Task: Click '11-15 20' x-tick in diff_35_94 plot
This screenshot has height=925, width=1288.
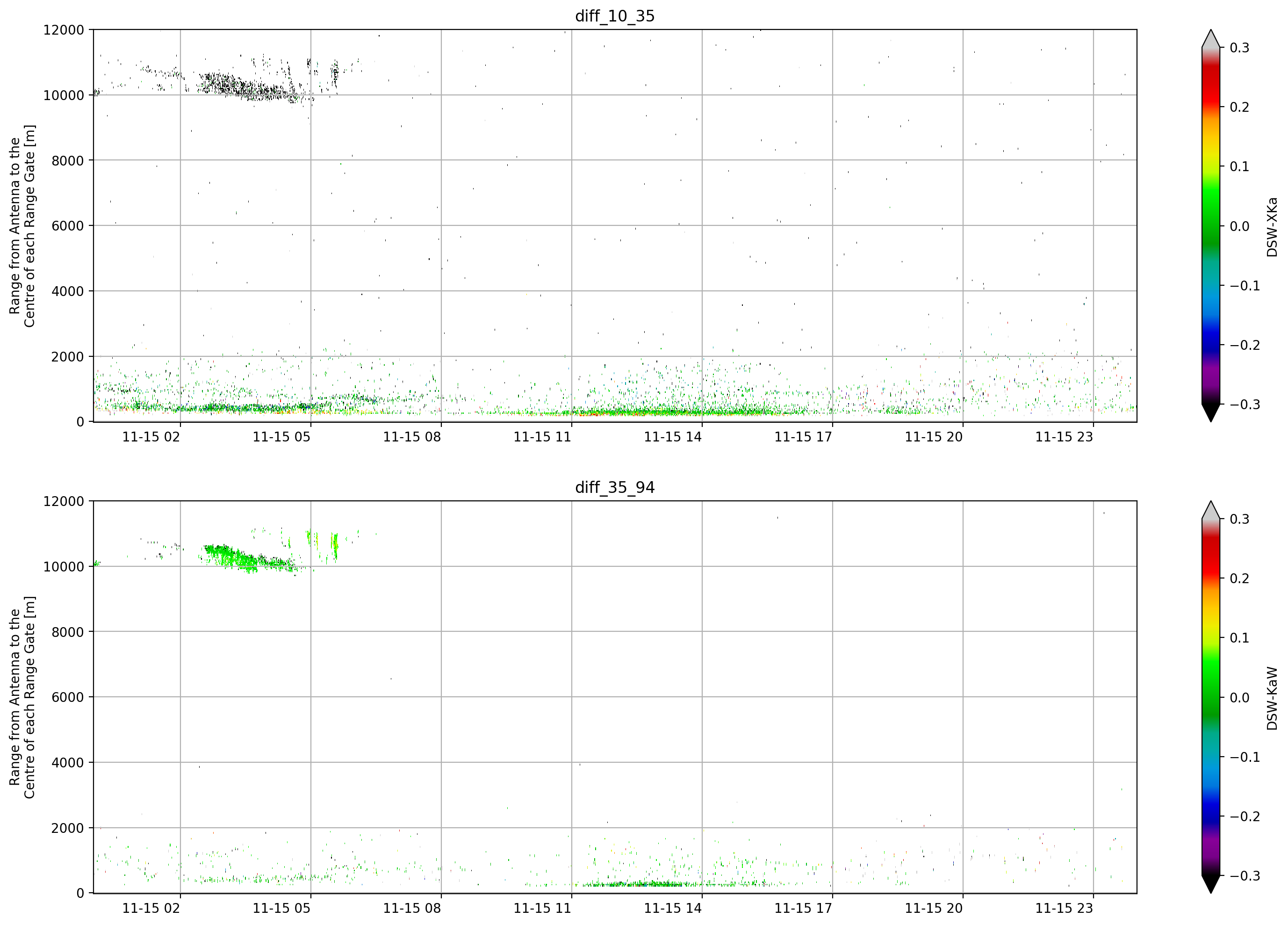Action: point(934,909)
